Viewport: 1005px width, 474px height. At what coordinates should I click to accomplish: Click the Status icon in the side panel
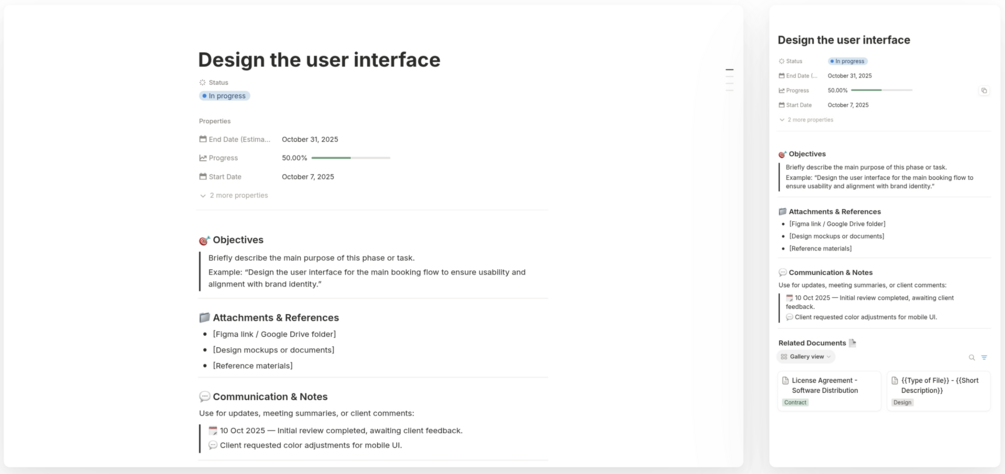point(782,61)
